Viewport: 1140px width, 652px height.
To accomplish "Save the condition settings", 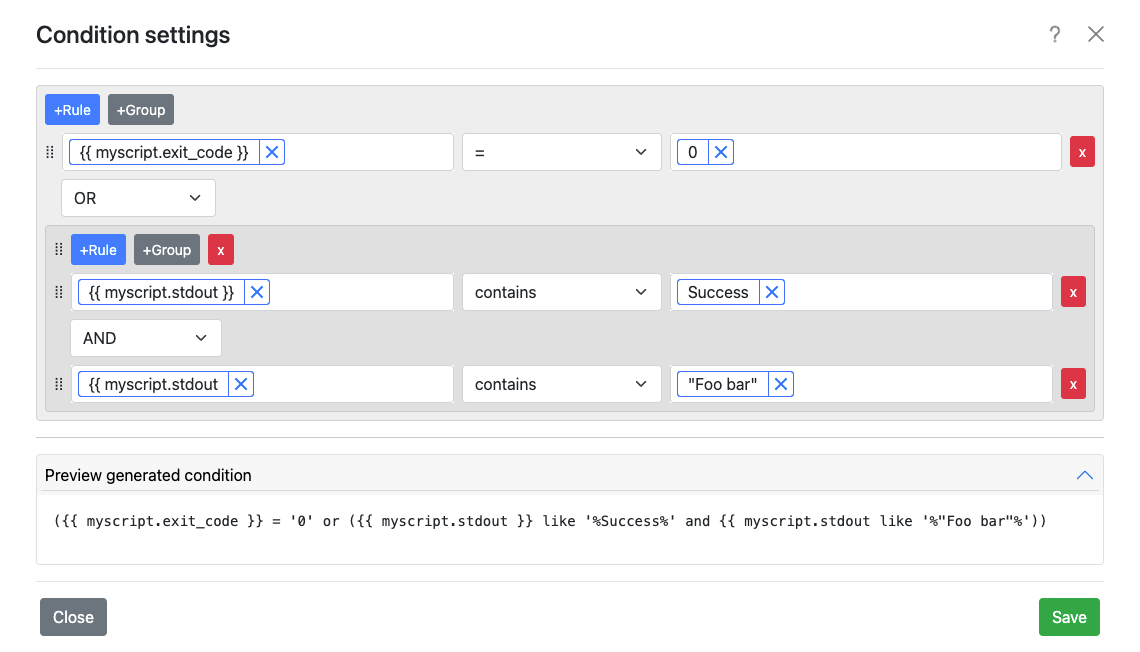I will (x=1068, y=617).
